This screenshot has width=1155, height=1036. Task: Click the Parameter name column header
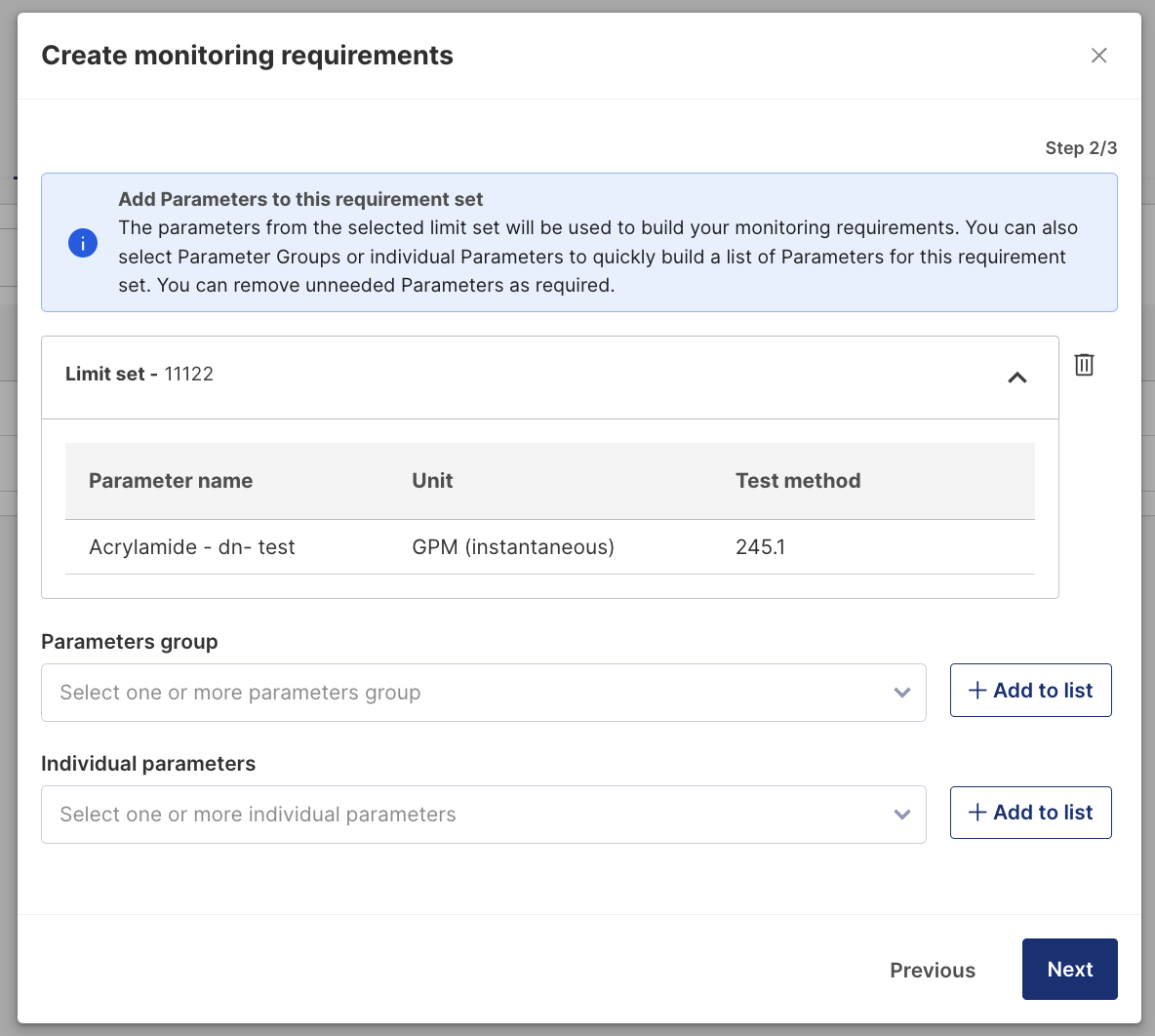[171, 480]
